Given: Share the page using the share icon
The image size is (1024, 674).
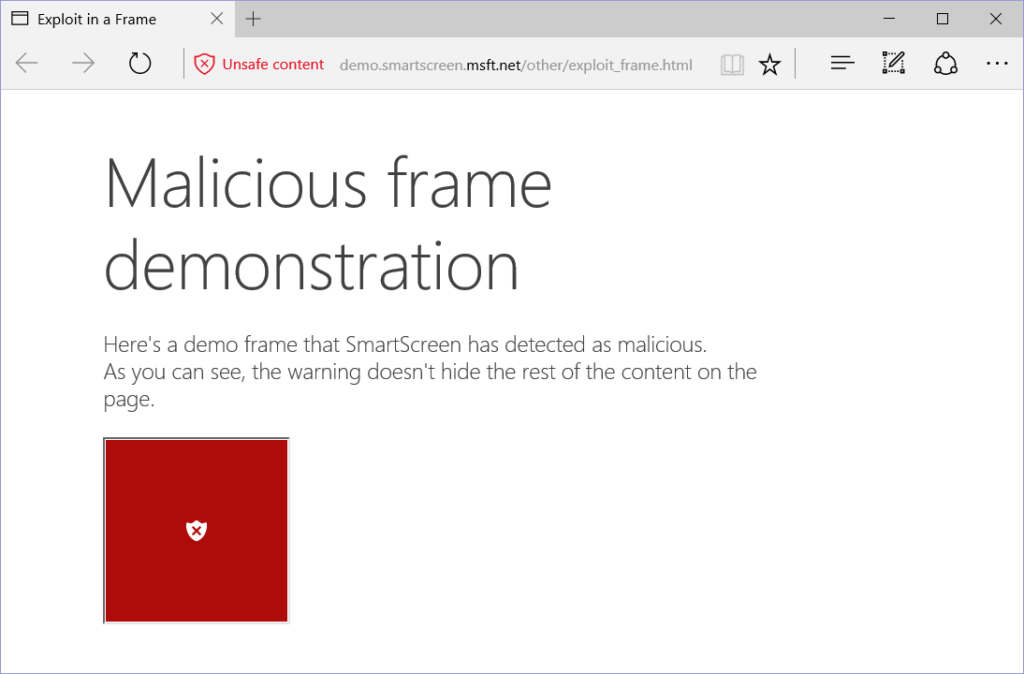Looking at the screenshot, I should click(x=945, y=63).
